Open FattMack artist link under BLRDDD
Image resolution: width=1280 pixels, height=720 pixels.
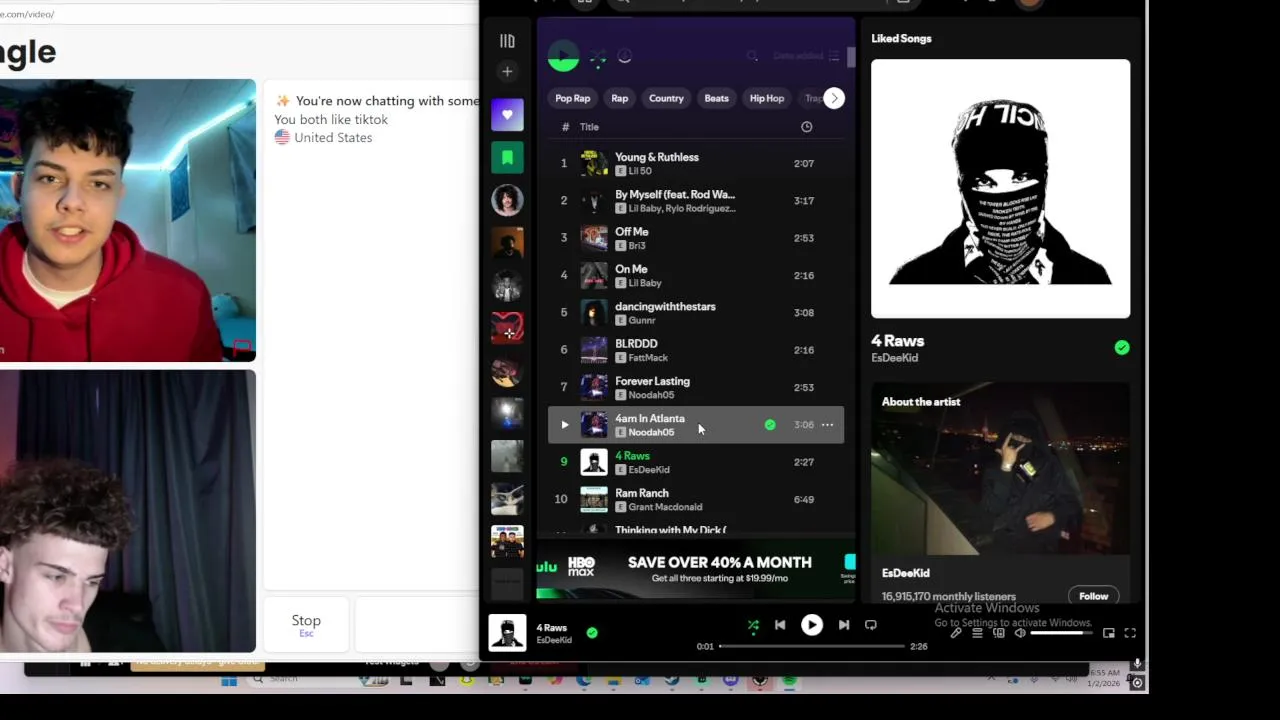click(648, 358)
